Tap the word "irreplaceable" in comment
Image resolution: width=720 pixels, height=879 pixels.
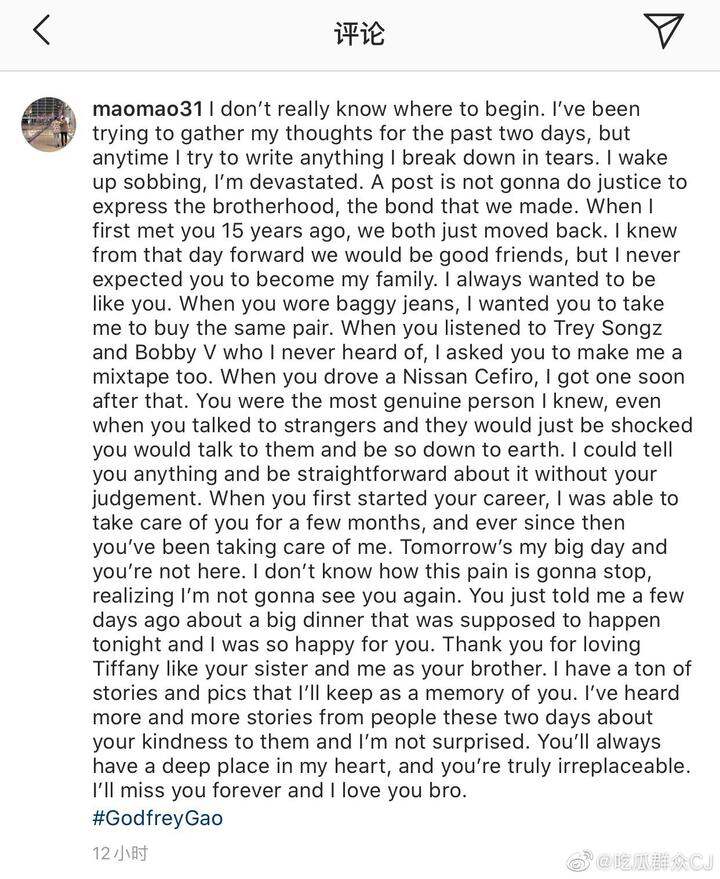pos(627,766)
